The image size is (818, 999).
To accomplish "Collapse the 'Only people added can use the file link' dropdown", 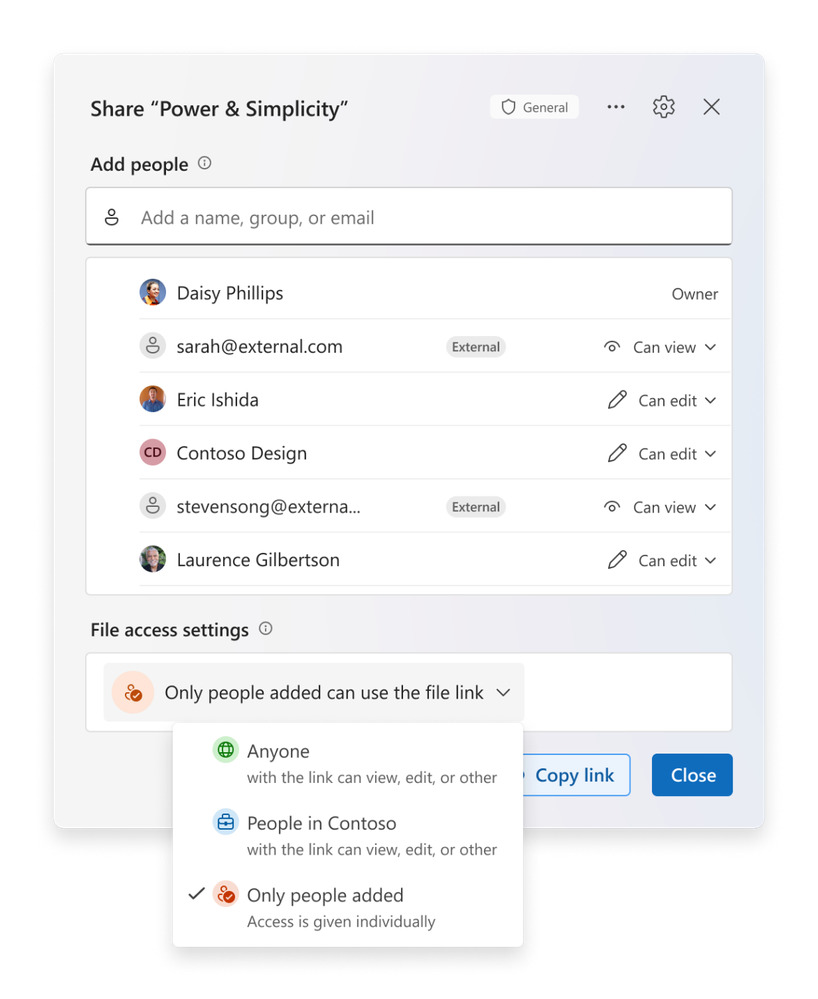I will (x=313, y=693).
